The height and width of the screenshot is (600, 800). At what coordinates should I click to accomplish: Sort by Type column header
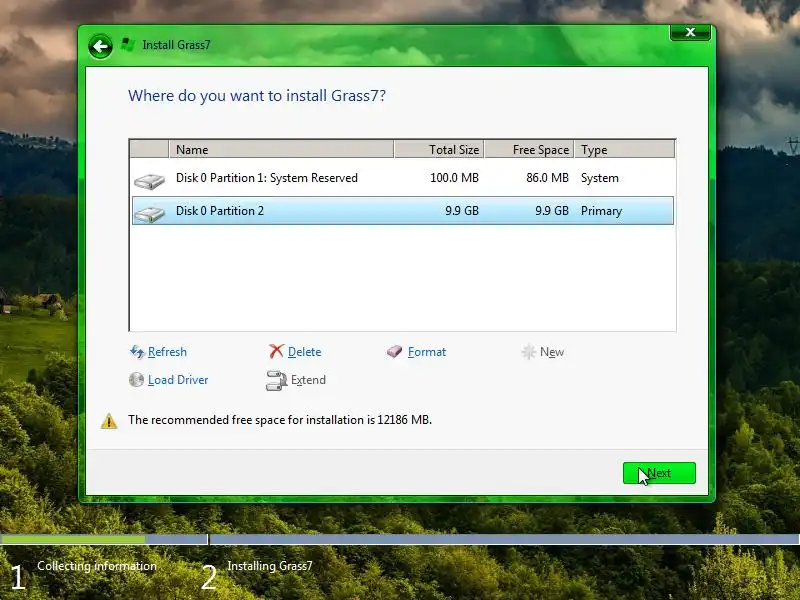coord(624,149)
